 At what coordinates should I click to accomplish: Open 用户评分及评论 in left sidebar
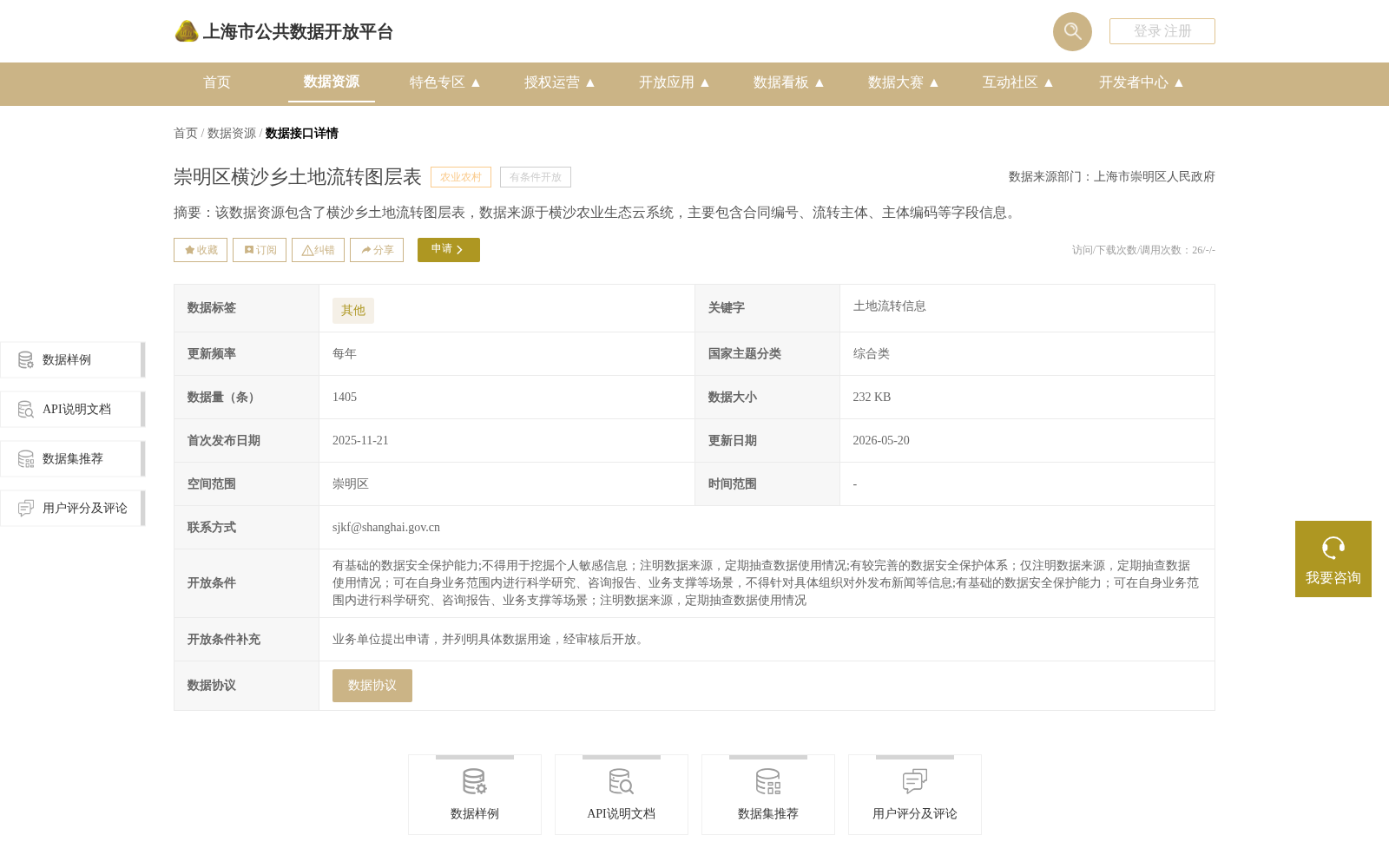pos(73,508)
